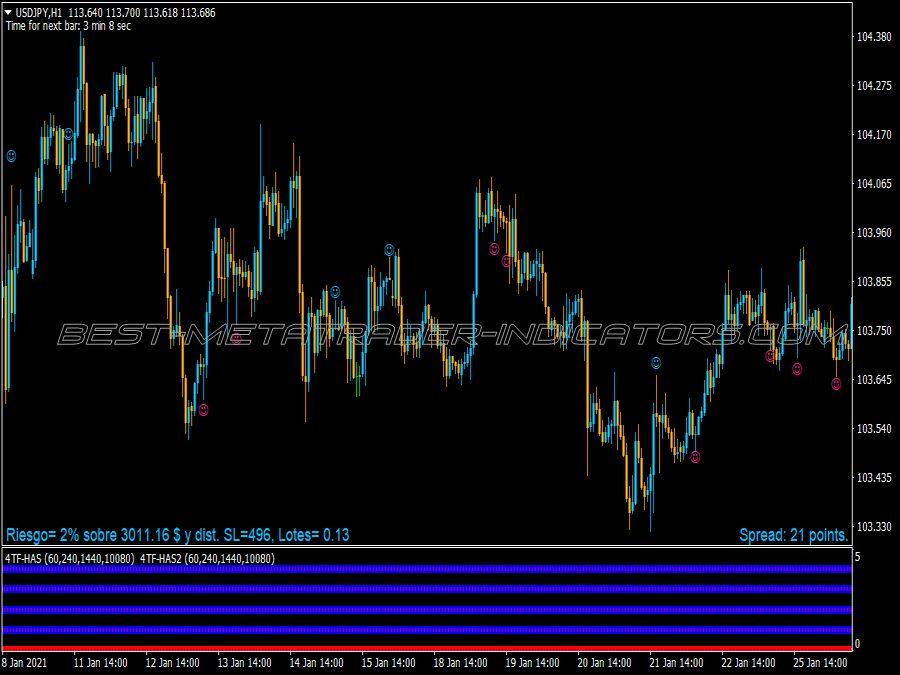
Task: Click the blue smiley icon near 14 Jan candles
Action: pos(333,291)
